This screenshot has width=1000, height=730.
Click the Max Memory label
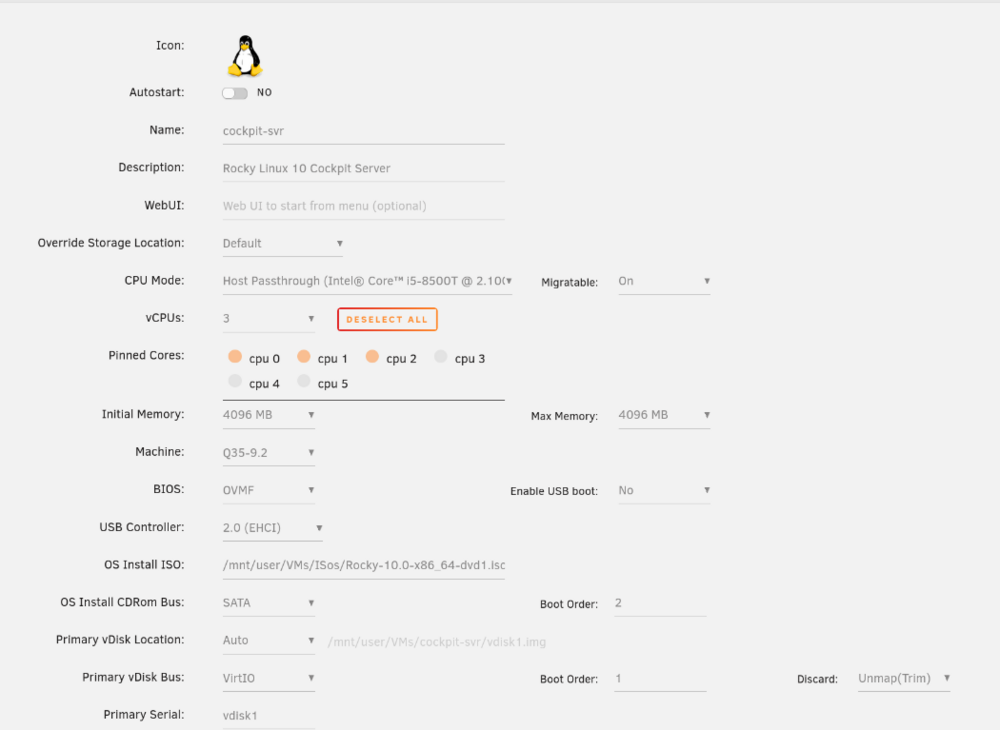coord(564,416)
